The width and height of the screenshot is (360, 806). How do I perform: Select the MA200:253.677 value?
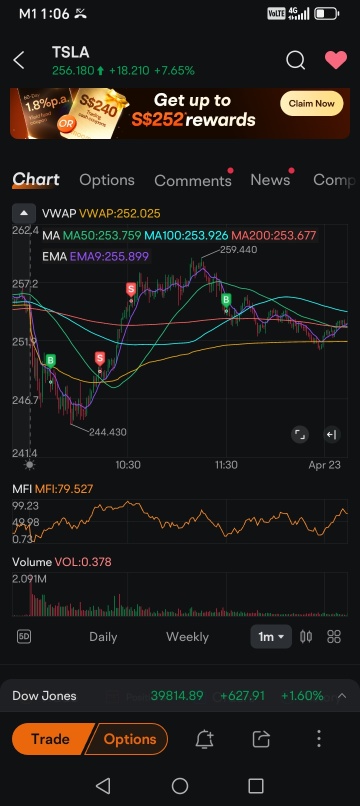point(274,236)
